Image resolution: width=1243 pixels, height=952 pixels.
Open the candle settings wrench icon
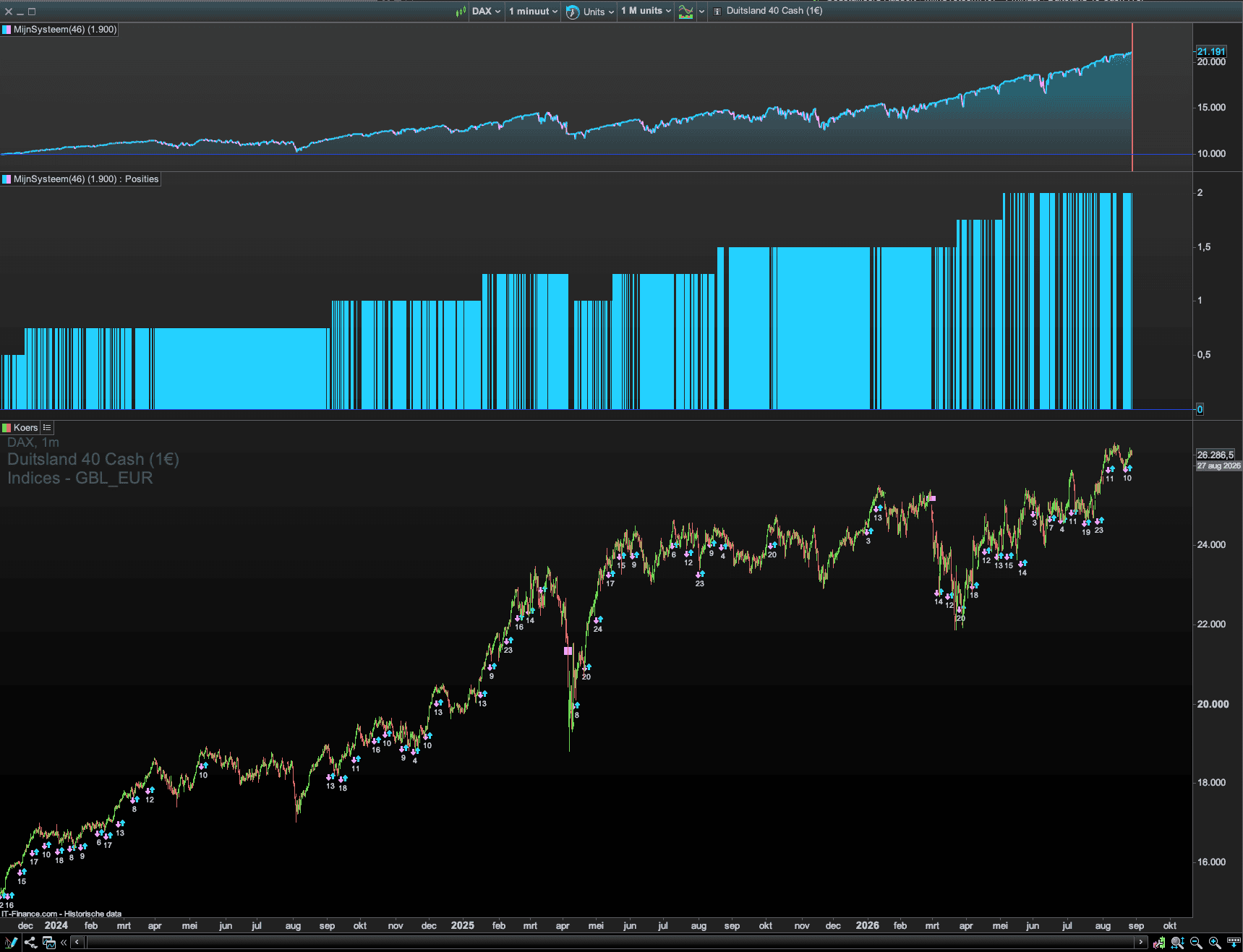coord(1158,943)
